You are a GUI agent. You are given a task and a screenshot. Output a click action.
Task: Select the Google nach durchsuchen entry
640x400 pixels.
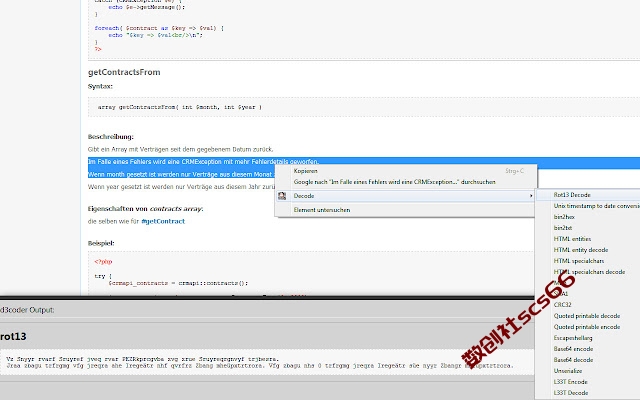tap(394, 182)
